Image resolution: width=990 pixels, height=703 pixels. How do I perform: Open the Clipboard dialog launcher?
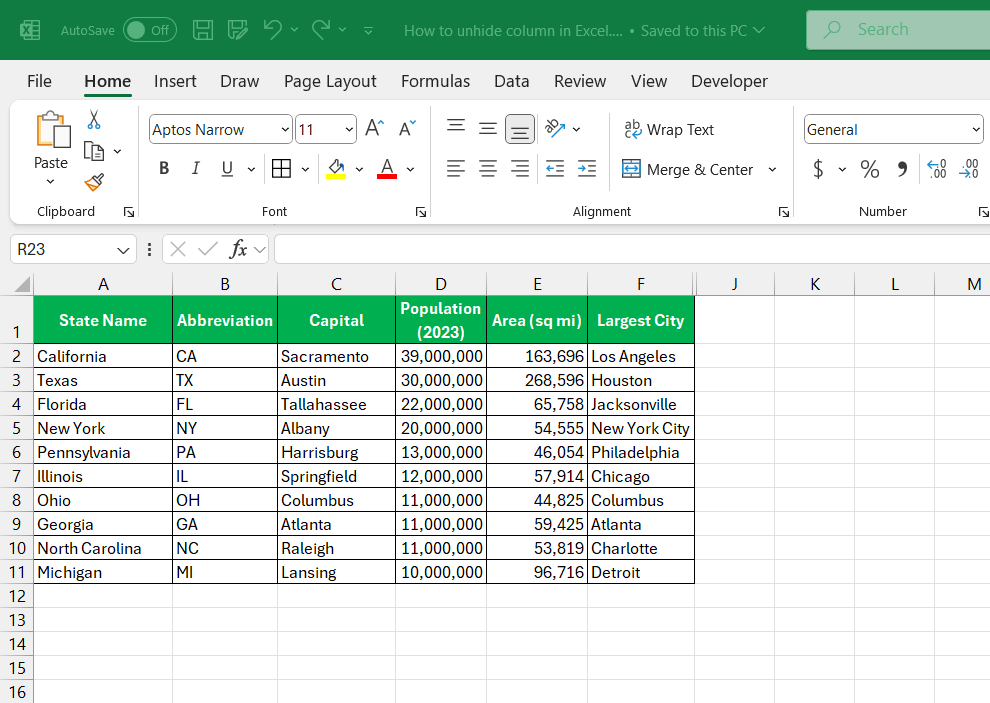pos(129,212)
